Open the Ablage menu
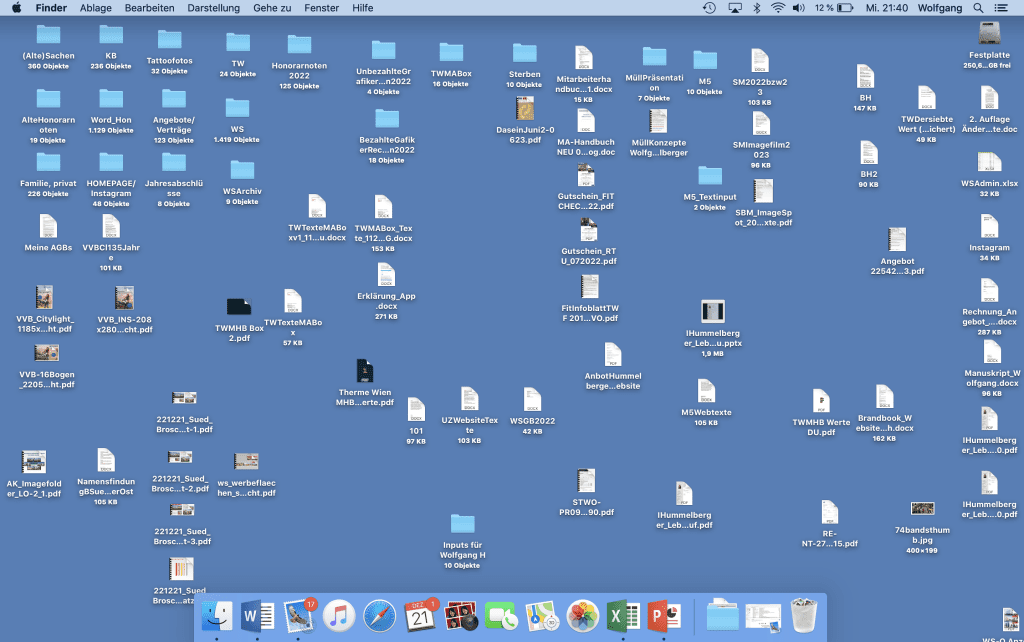The image size is (1024, 642). point(96,8)
